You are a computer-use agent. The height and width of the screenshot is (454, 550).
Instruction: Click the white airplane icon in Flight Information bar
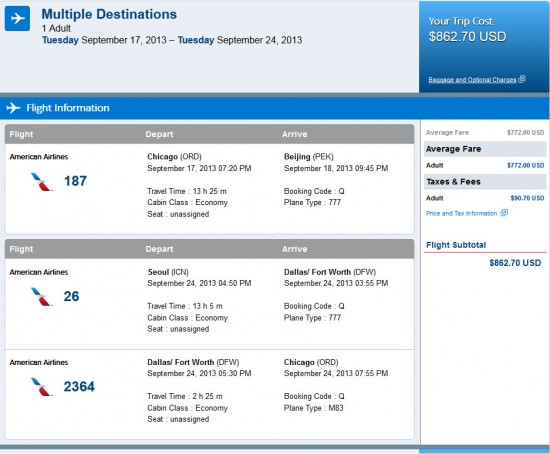point(13,108)
